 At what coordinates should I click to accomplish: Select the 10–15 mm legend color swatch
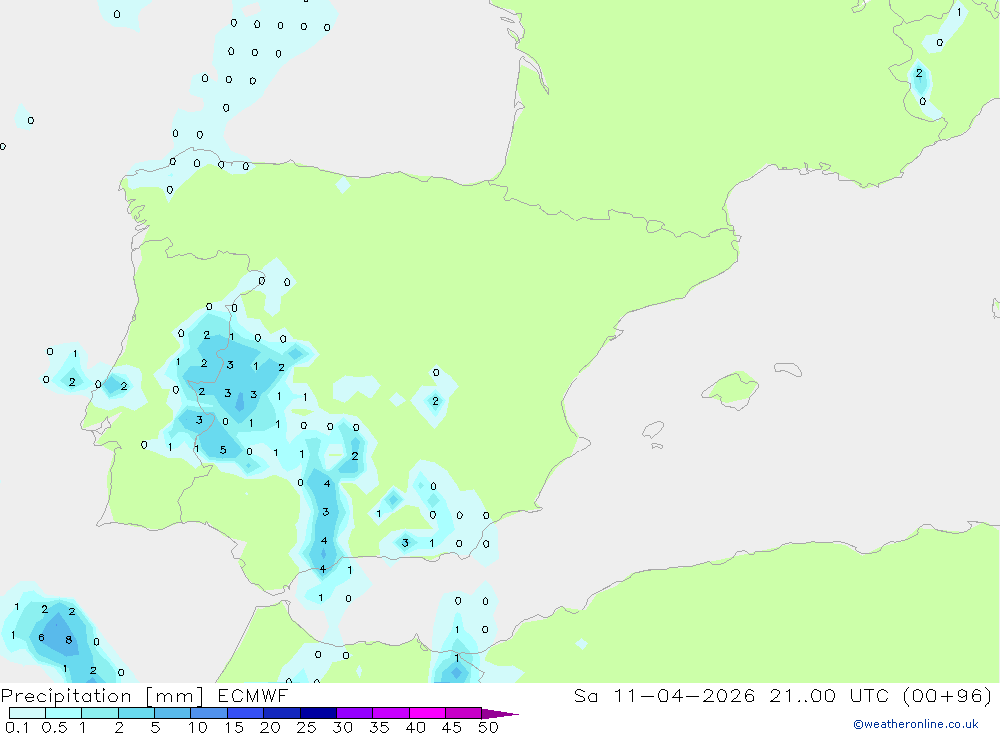(x=209, y=713)
